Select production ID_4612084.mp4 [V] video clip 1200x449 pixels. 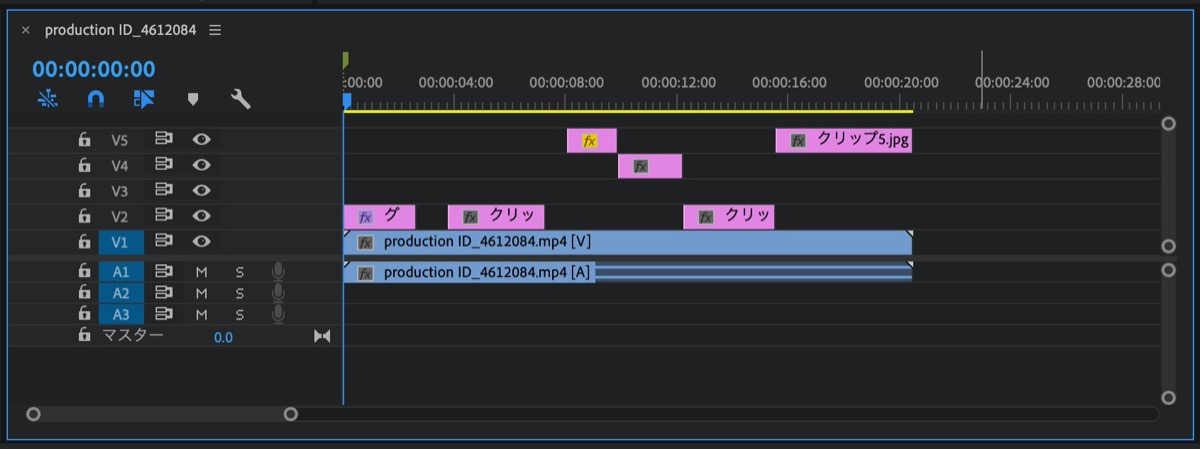point(628,242)
